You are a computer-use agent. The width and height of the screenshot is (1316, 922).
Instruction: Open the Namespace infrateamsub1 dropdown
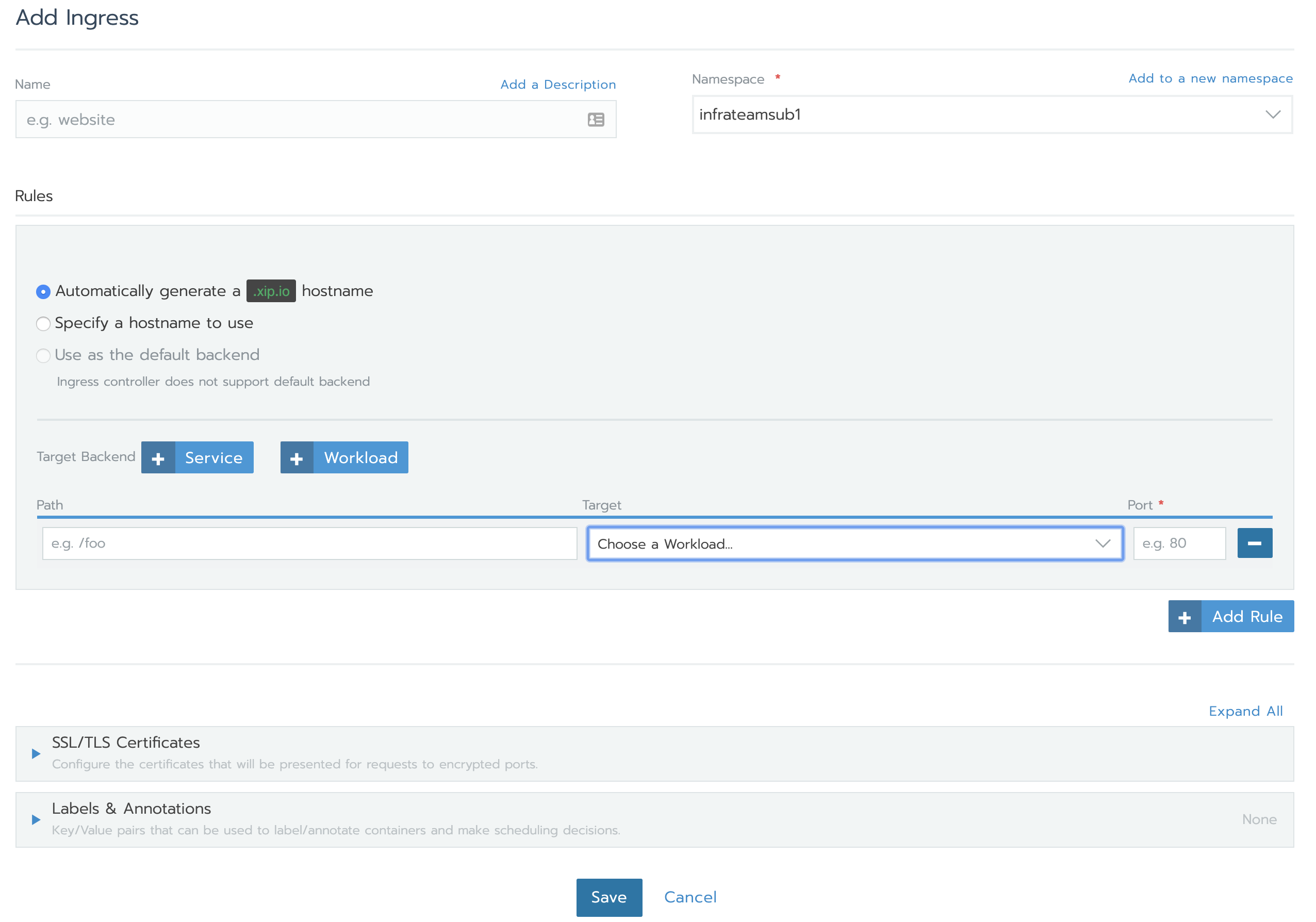tap(992, 114)
